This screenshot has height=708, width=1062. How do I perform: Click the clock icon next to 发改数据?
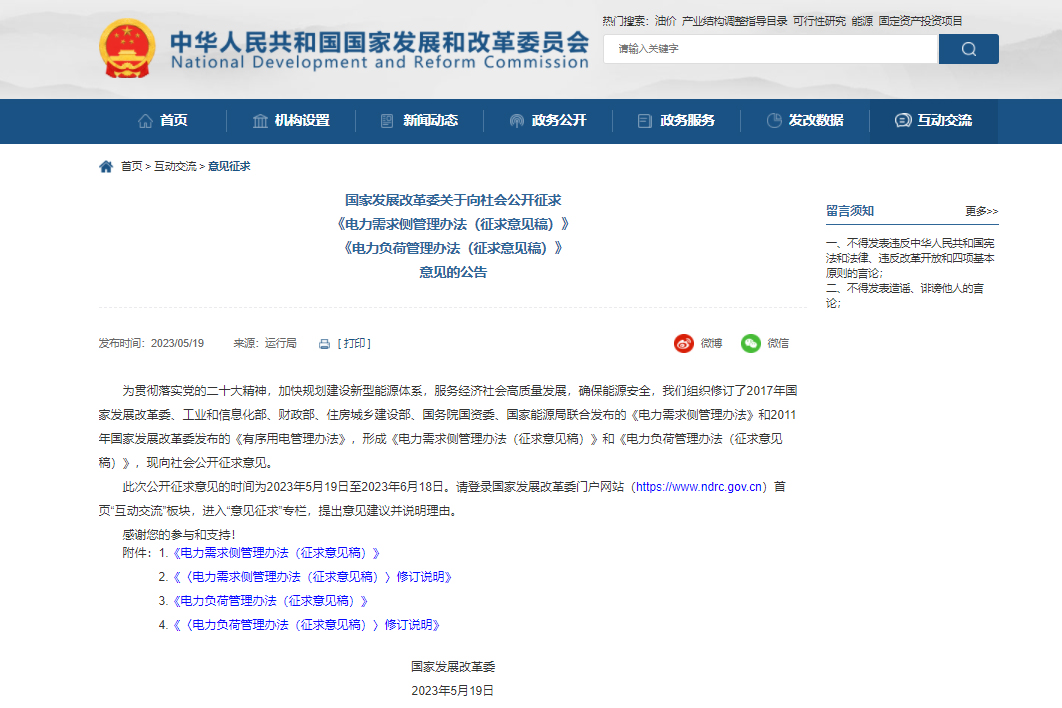pos(772,121)
